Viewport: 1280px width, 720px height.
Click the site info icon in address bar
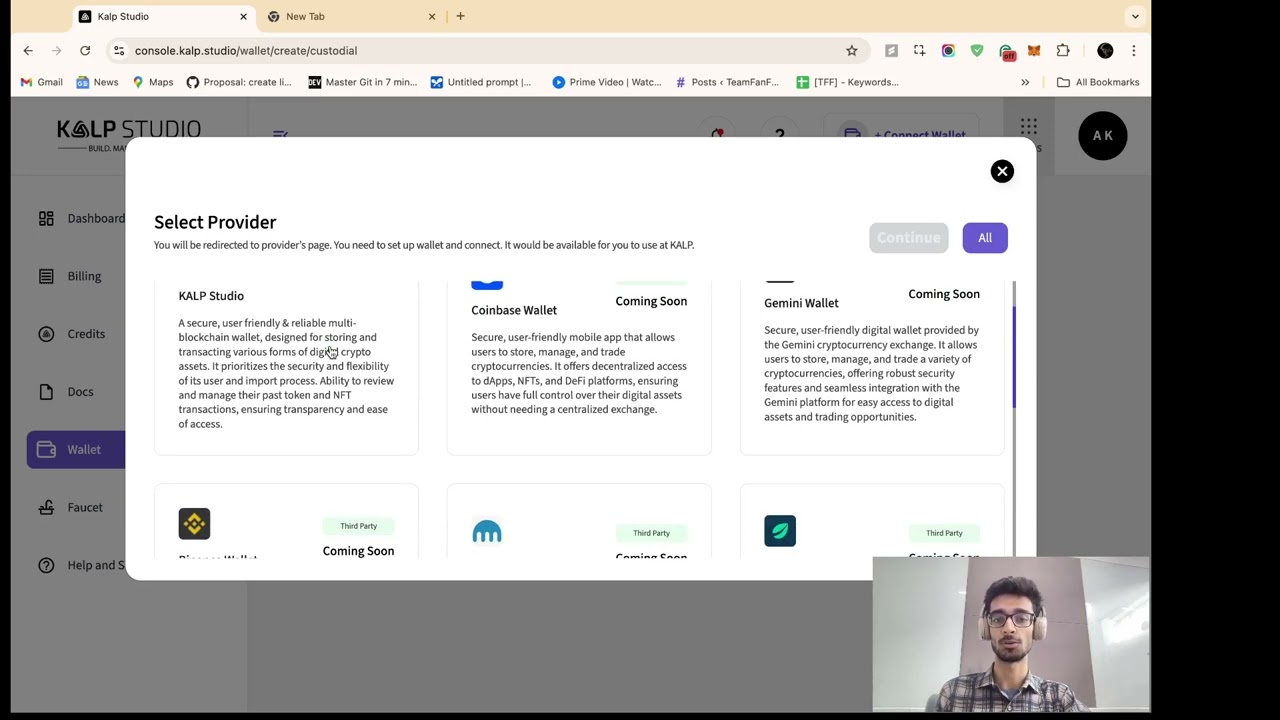click(119, 50)
